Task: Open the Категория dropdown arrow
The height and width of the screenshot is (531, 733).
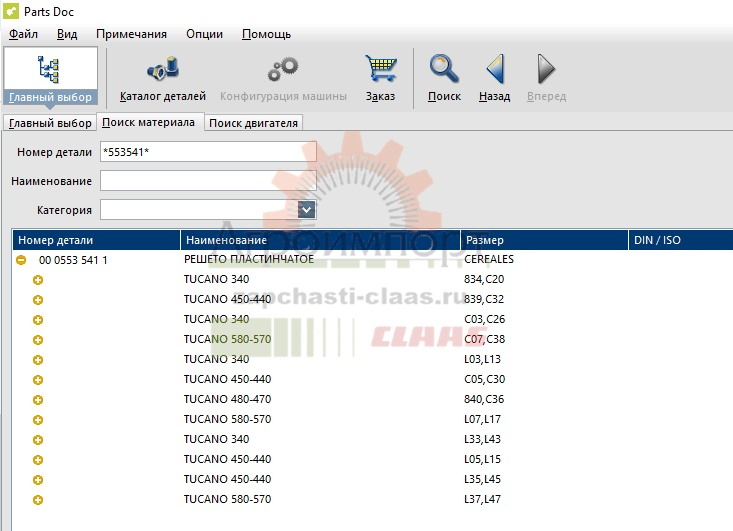Action: (x=306, y=210)
